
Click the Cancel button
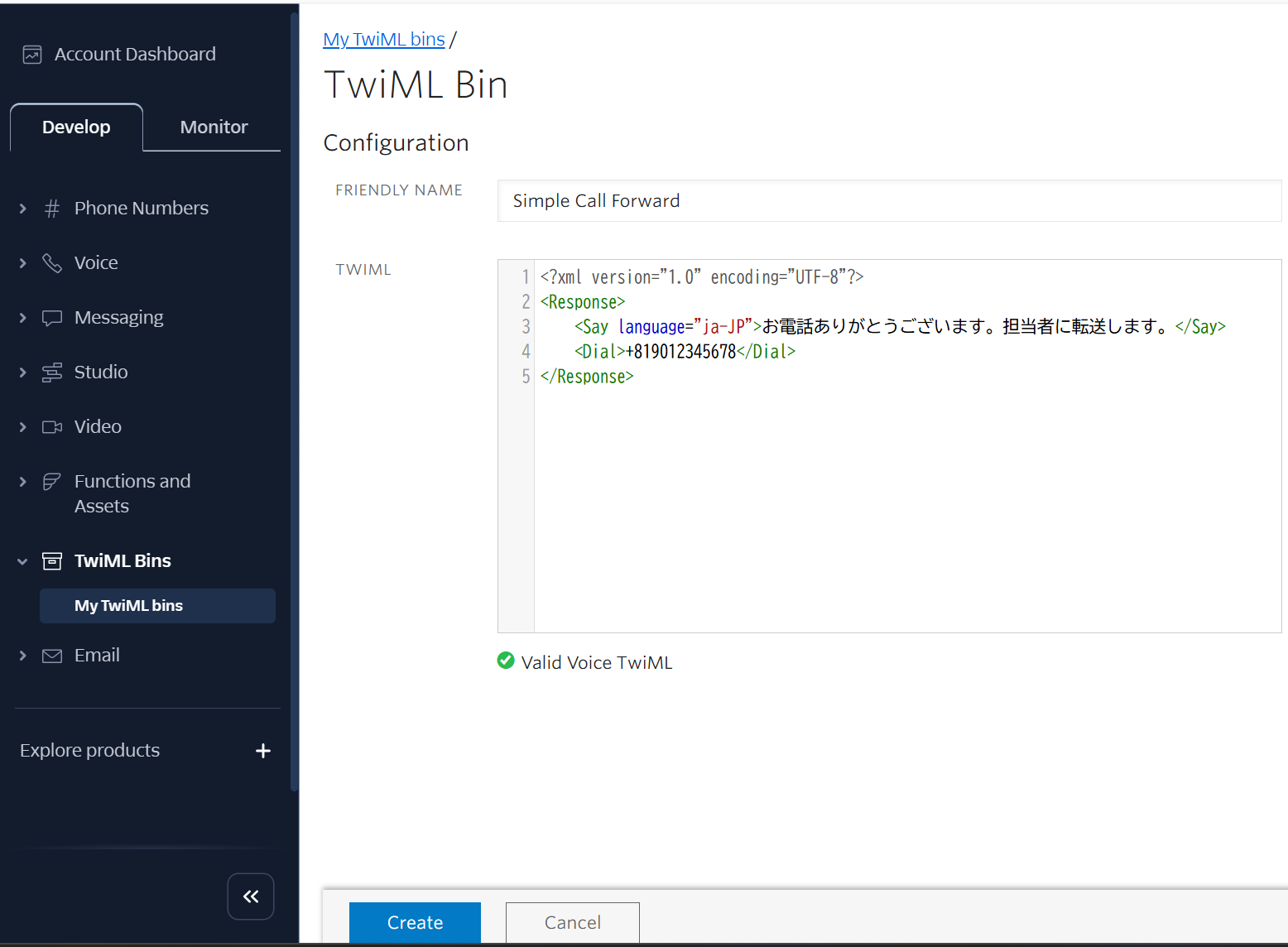click(572, 922)
